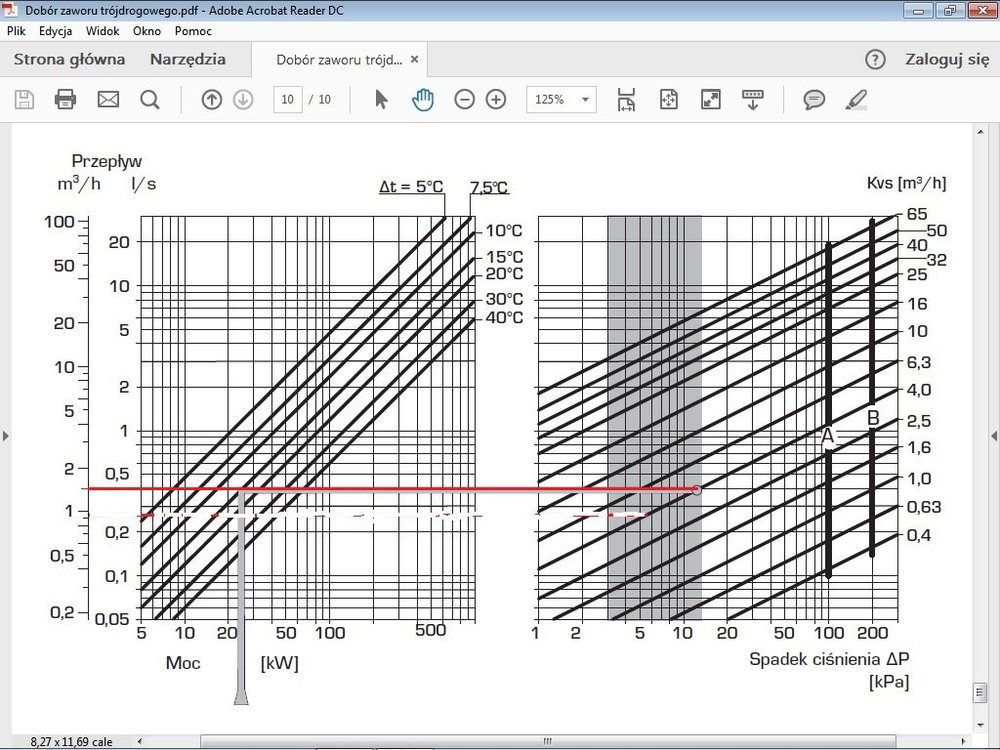Open the Help question mark icon
Viewport: 1000px width, 750px height.
coord(875,59)
